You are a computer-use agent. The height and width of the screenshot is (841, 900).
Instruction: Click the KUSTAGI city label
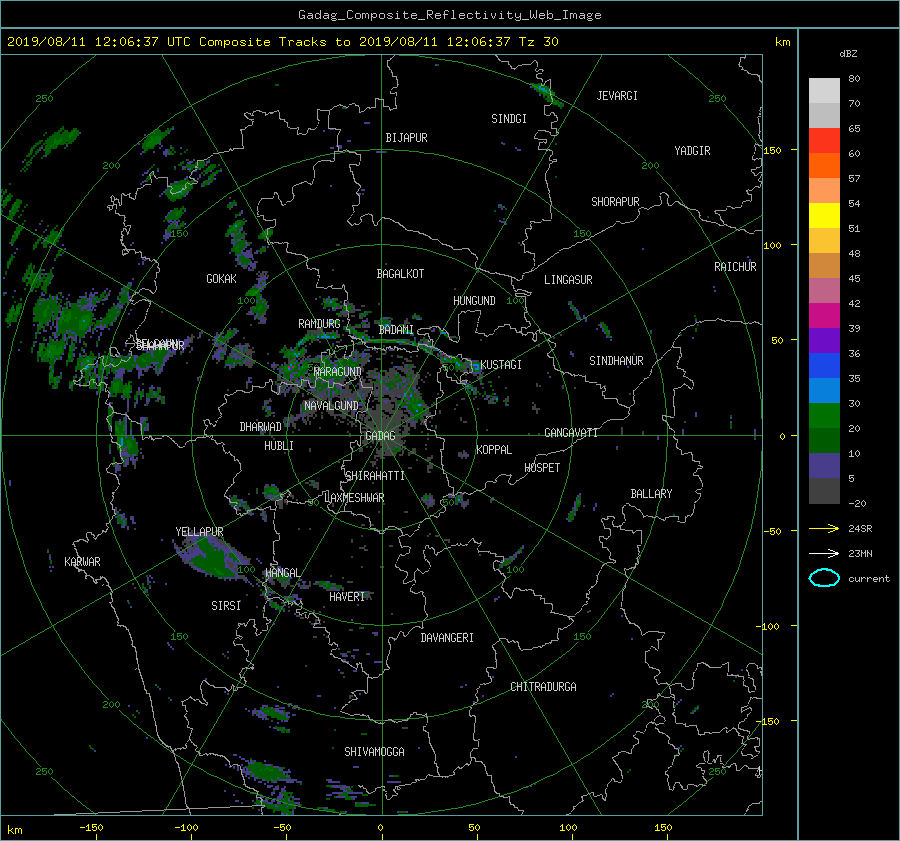pyautogui.click(x=501, y=365)
